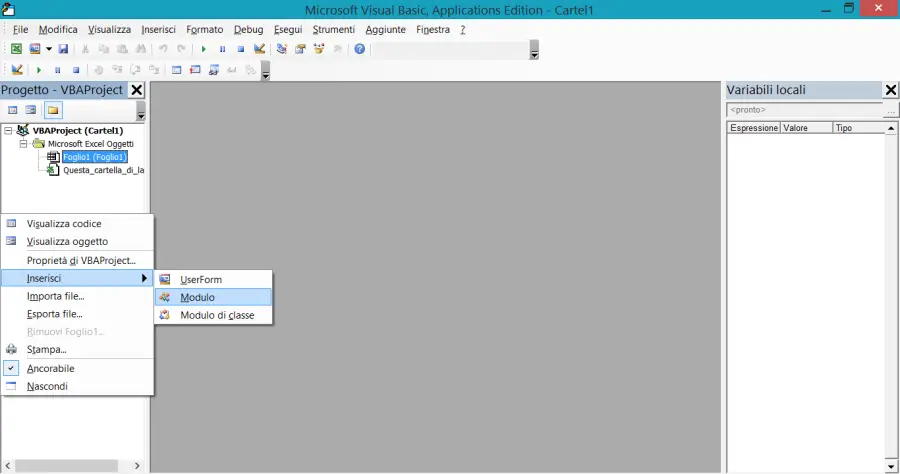Screen dimensions: 900x474
Task: Click the Progetto panel's right scroll arrow
Action: pyautogui.click(x=137, y=465)
